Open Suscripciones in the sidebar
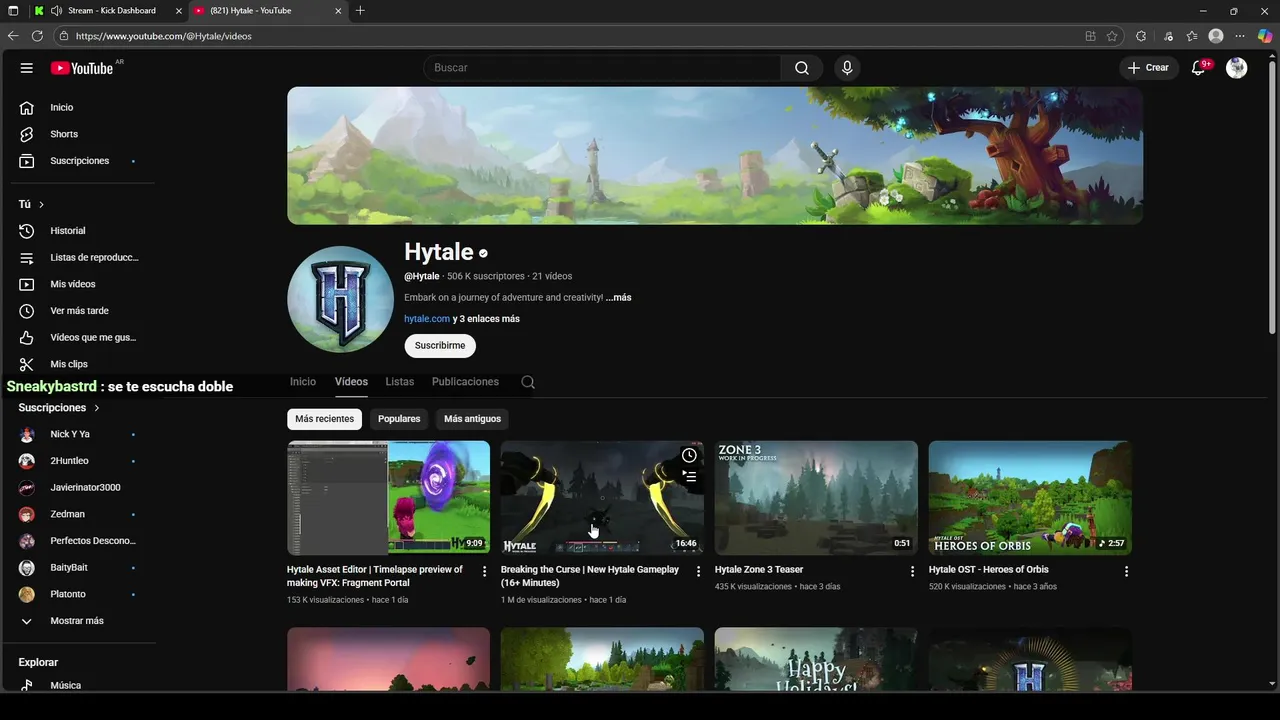 pyautogui.click(x=80, y=161)
